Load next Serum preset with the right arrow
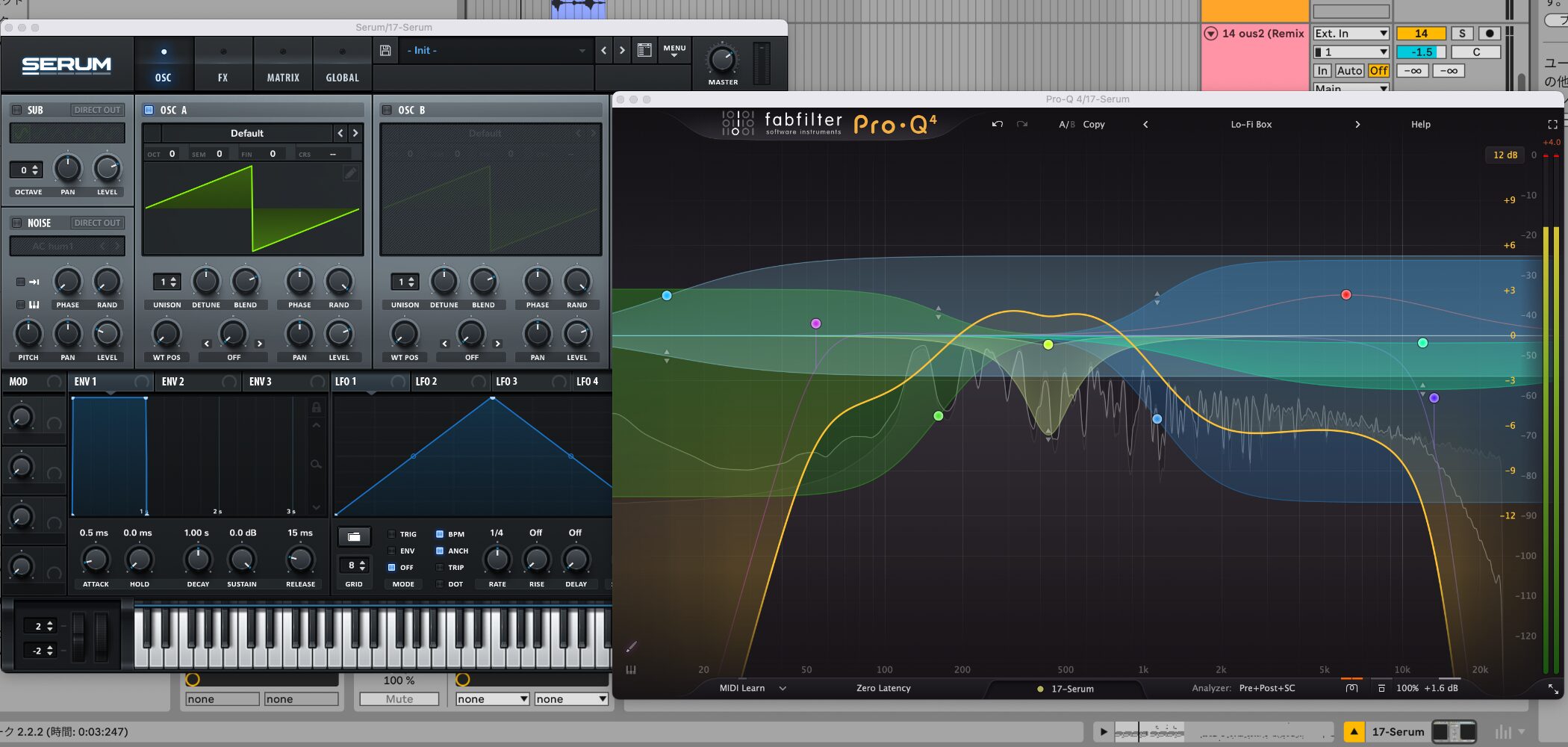The width and height of the screenshot is (1568, 747). (622, 51)
